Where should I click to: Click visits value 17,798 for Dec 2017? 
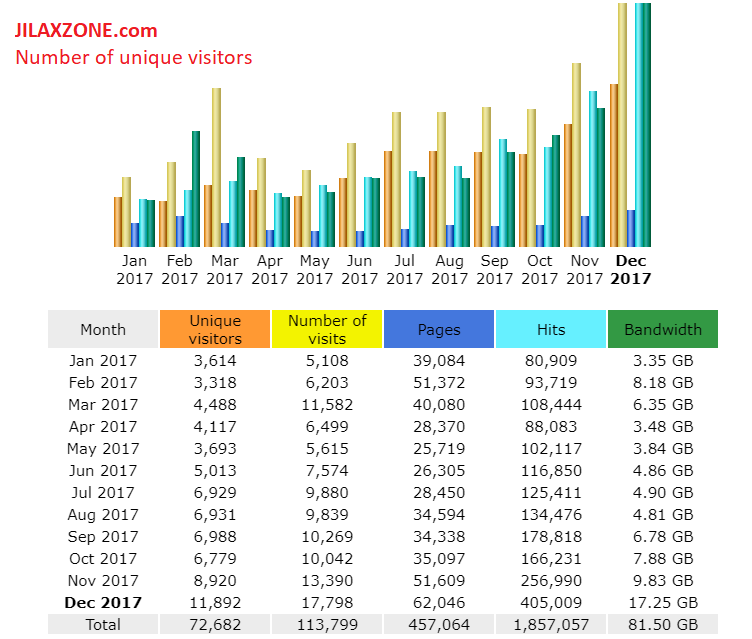pos(327,603)
